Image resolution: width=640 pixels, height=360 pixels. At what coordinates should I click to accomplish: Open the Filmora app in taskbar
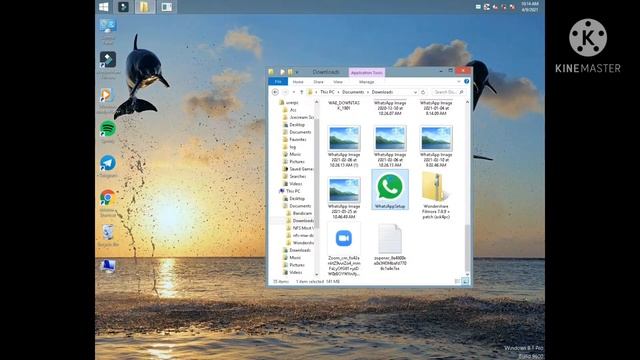point(123,7)
